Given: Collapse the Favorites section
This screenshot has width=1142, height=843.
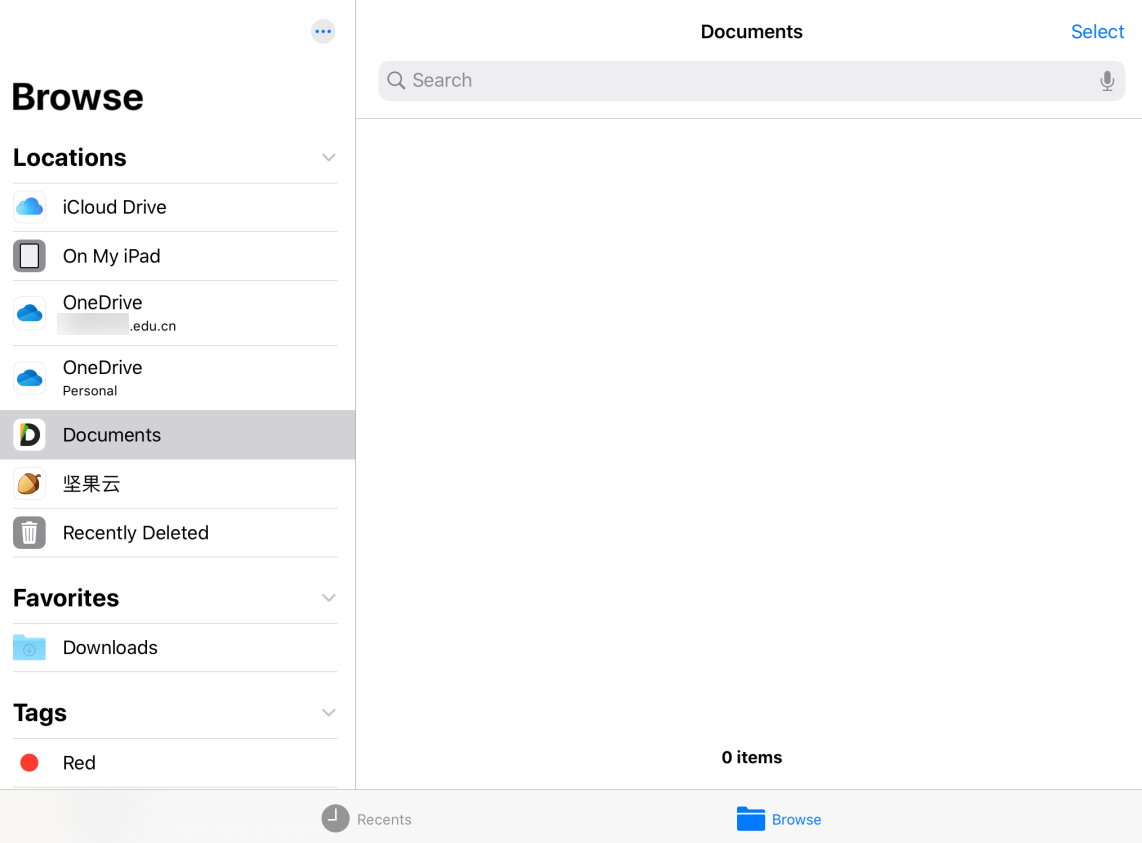Looking at the screenshot, I should pyautogui.click(x=328, y=597).
